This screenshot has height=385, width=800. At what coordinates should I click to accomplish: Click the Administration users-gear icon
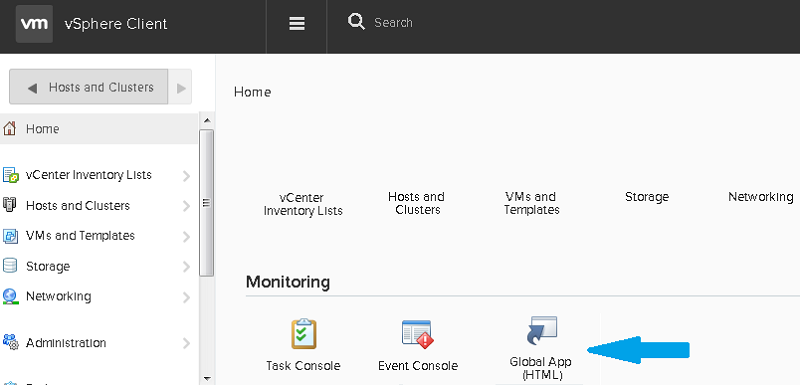click(x=10, y=342)
